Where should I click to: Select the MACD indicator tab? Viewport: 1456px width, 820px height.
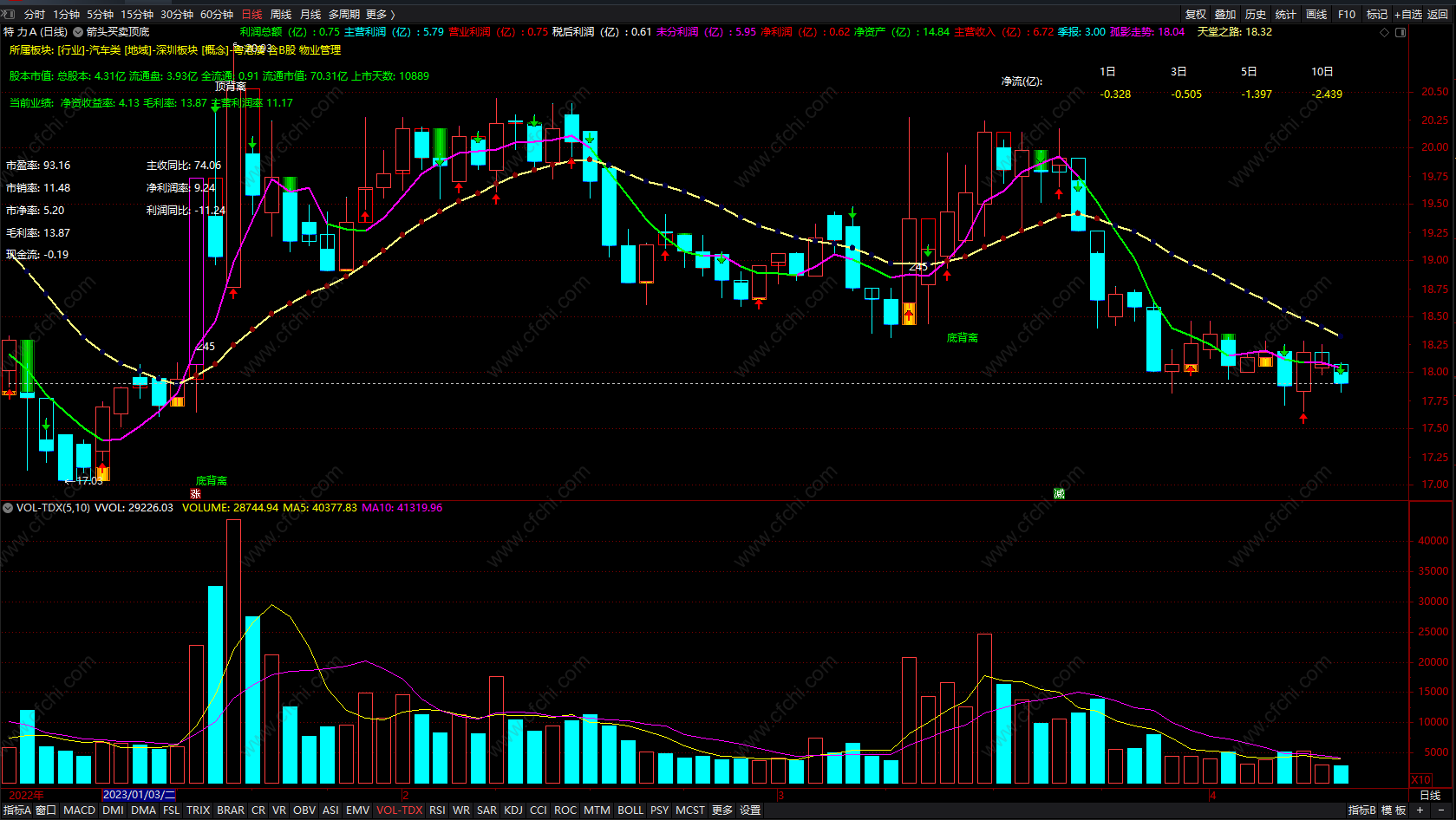click(x=79, y=810)
